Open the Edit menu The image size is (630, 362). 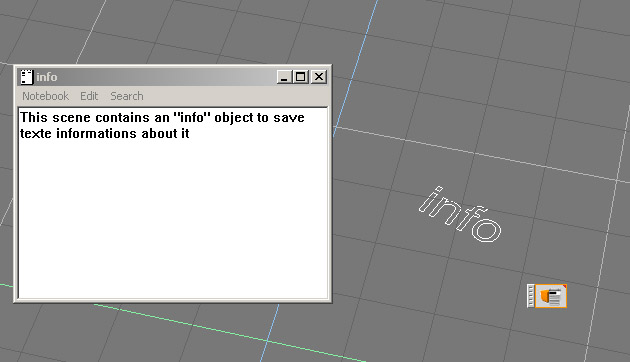click(89, 96)
